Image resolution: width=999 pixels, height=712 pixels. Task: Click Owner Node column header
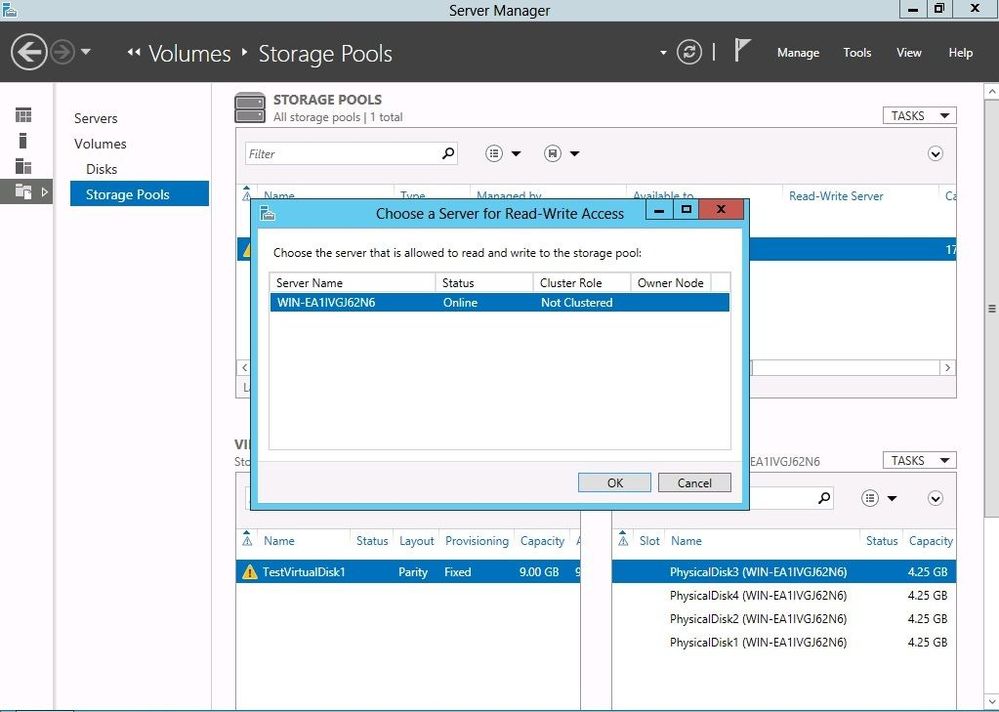tap(671, 283)
